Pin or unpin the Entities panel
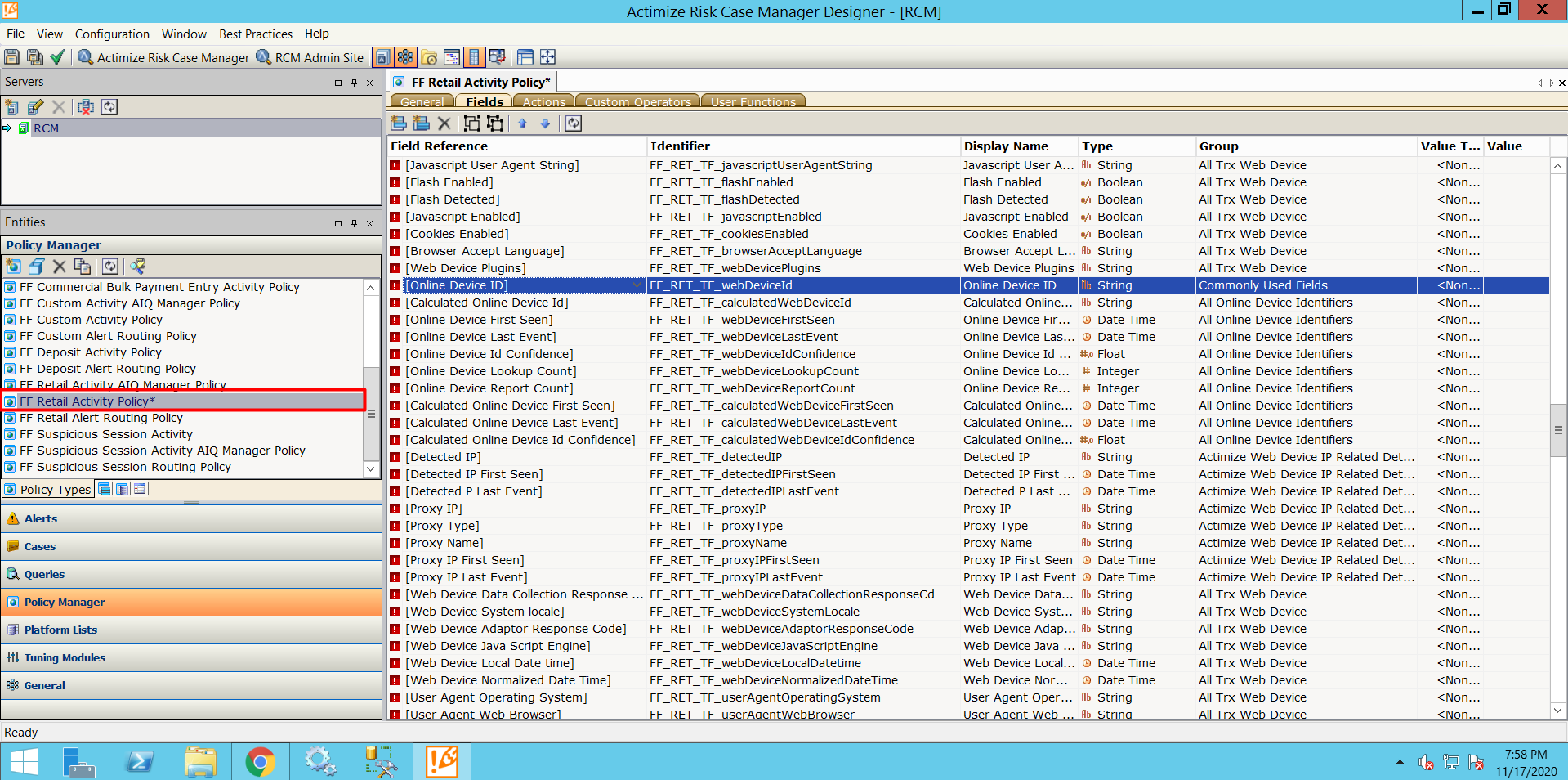The width and height of the screenshot is (1568, 780). [354, 223]
